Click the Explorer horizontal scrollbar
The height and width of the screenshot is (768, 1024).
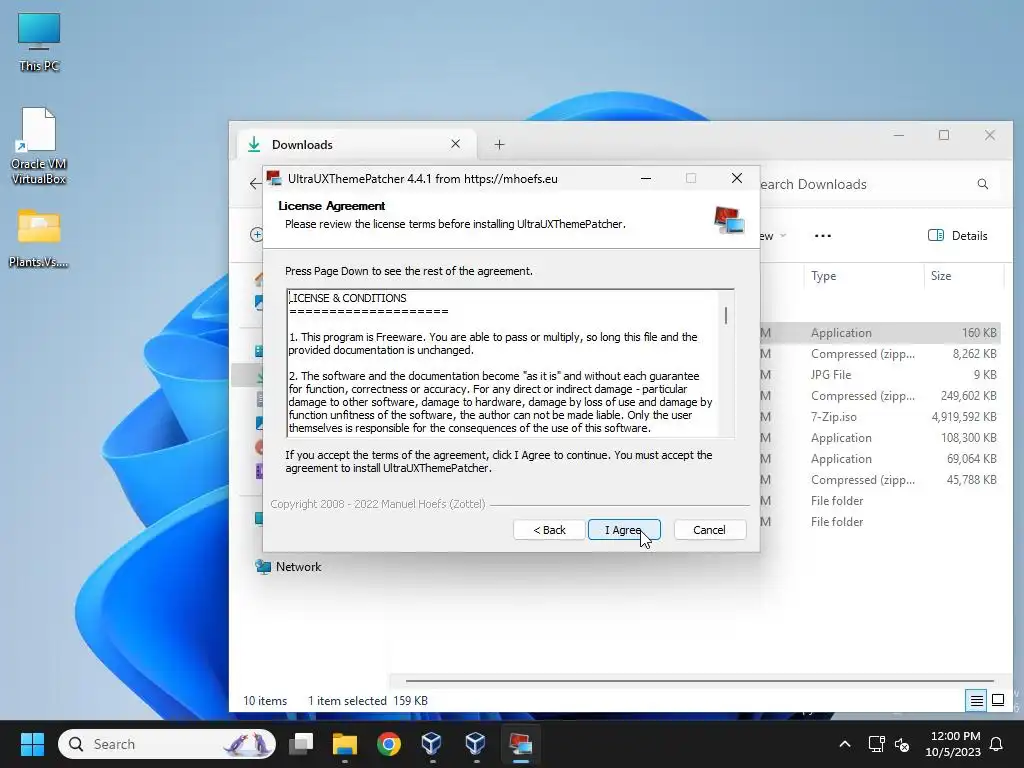[699, 680]
